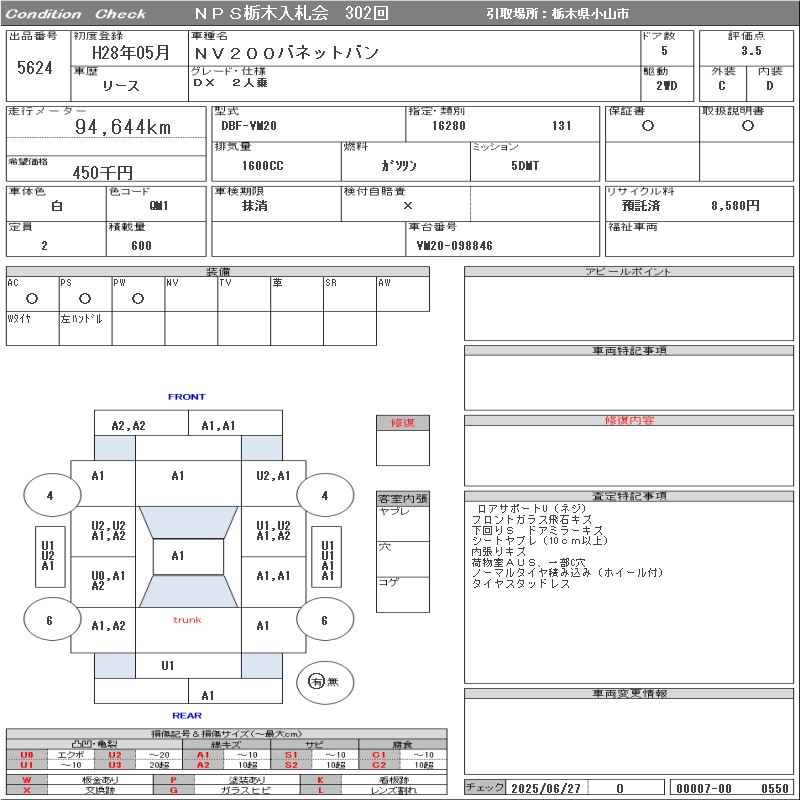Screen dimensions: 800x800
Task: Click the 有無 spare tire circle
Action: pyautogui.click(x=324, y=682)
